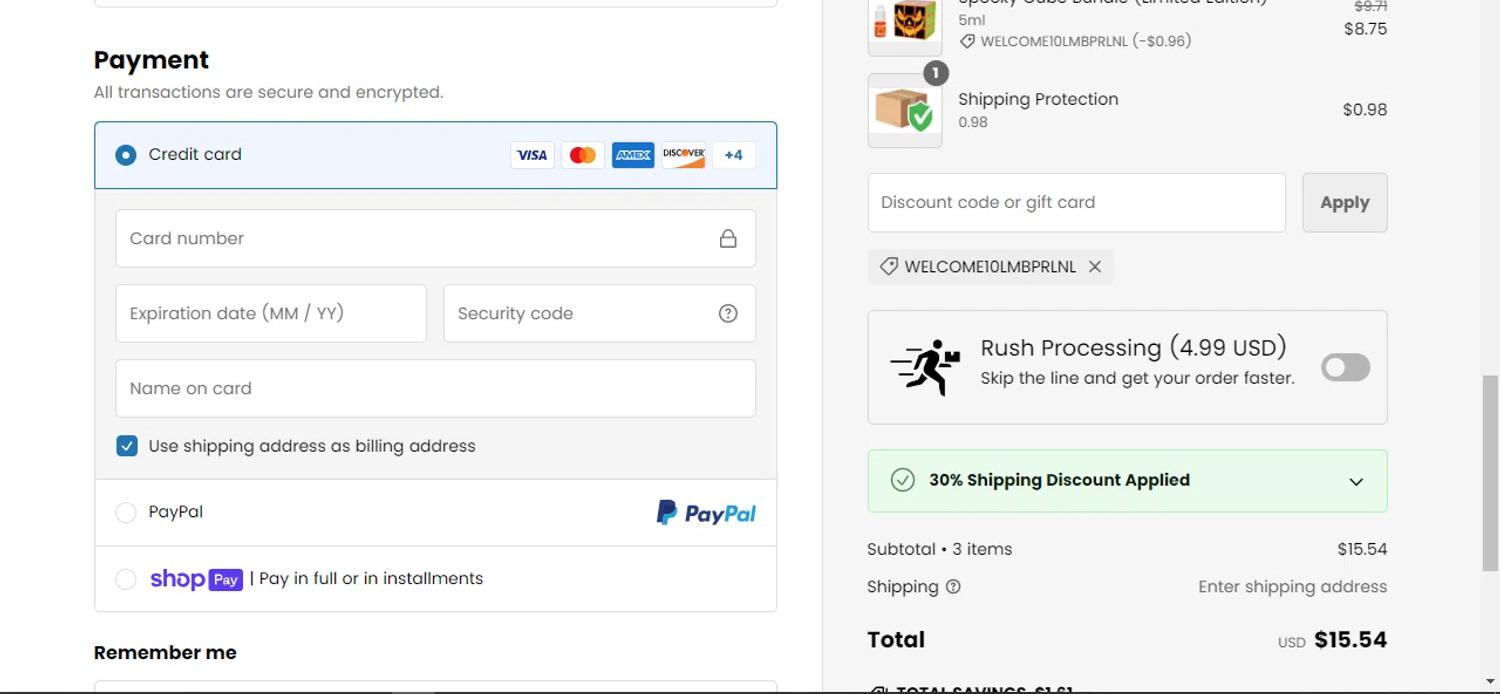Remove the WELCOME10LMBPRLNL discount code
The height and width of the screenshot is (694, 1500).
(1095, 267)
